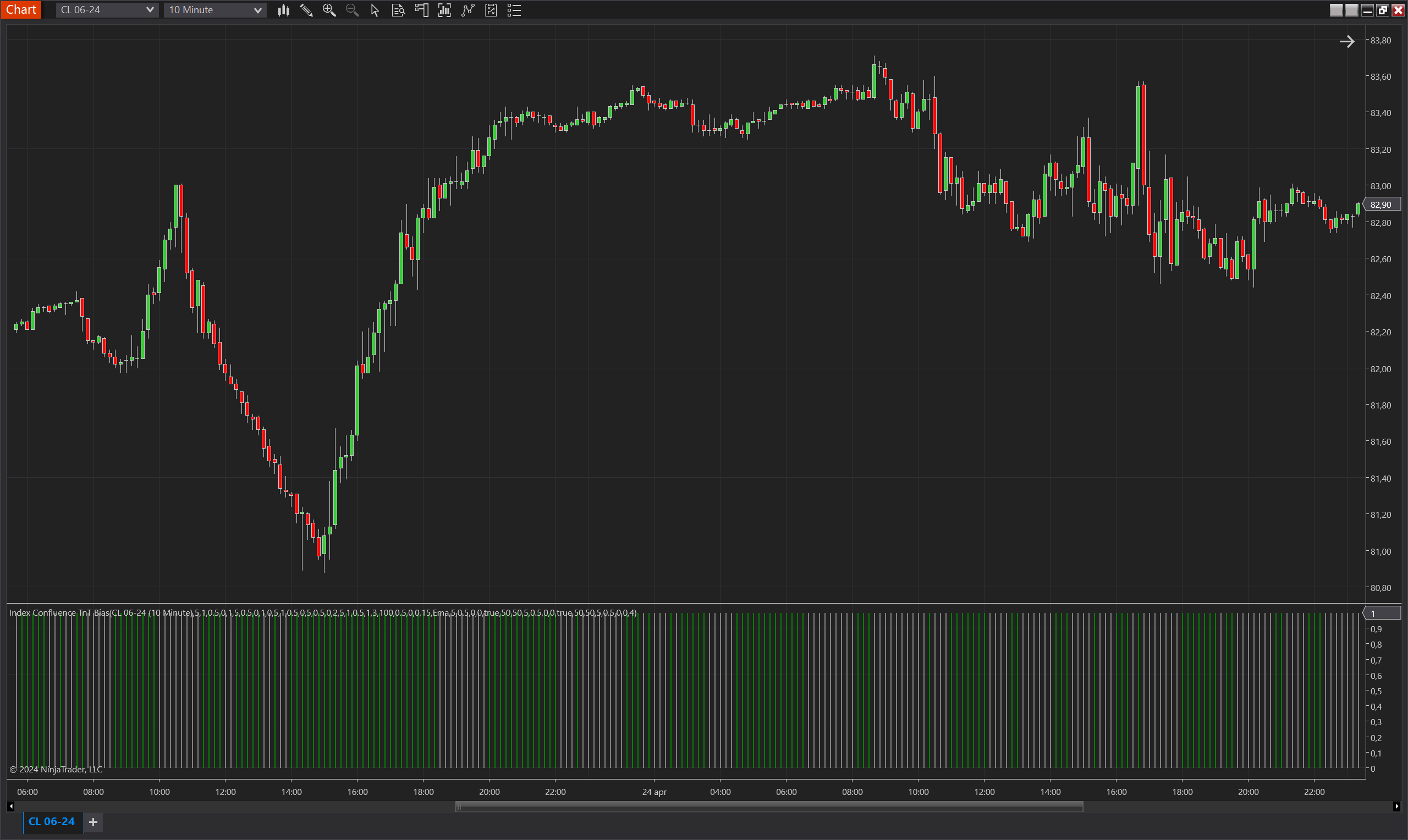The width and height of the screenshot is (1408, 840).
Task: Click the zoom out magnifier
Action: 352,10
